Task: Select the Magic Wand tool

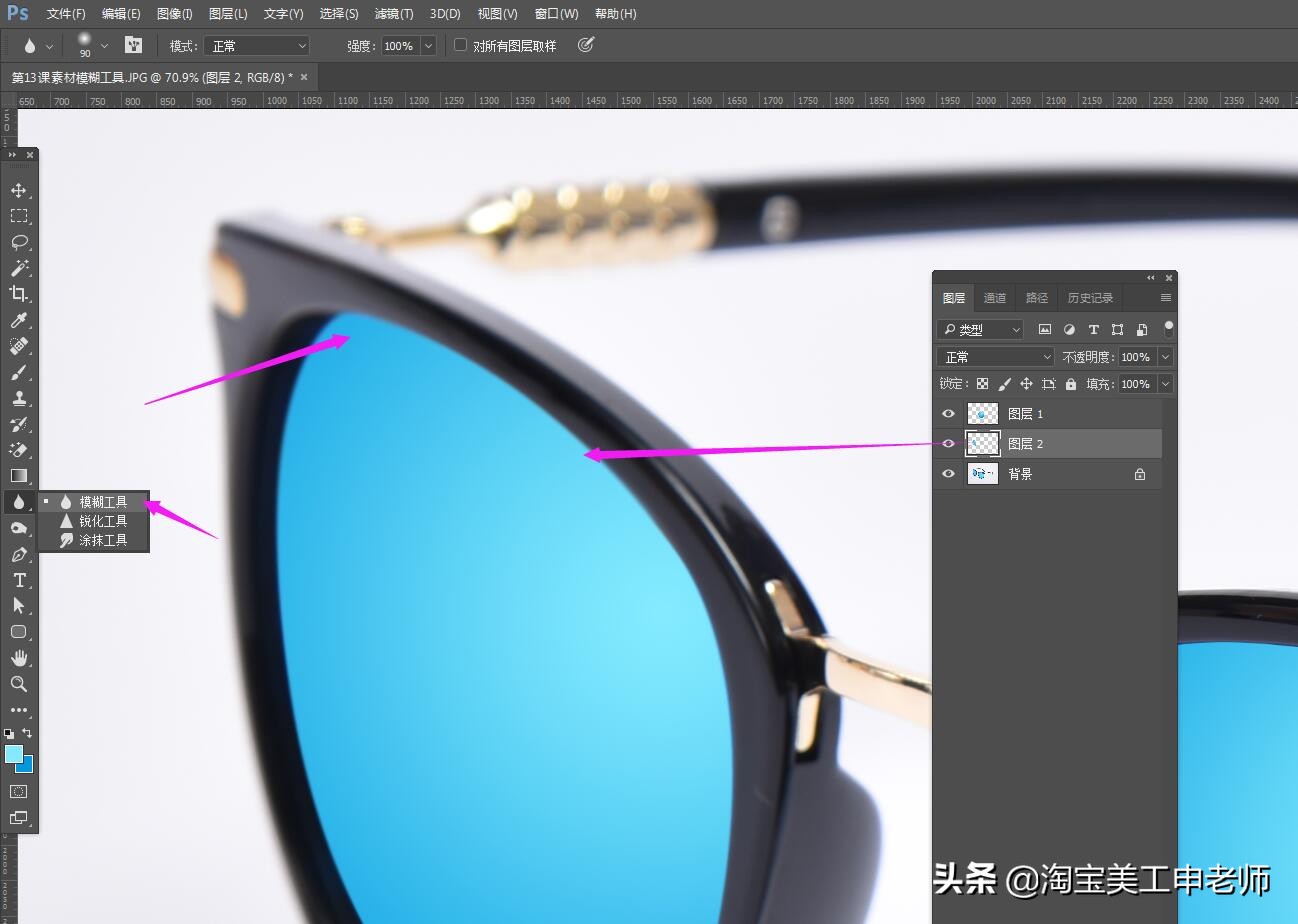Action: pyautogui.click(x=19, y=268)
